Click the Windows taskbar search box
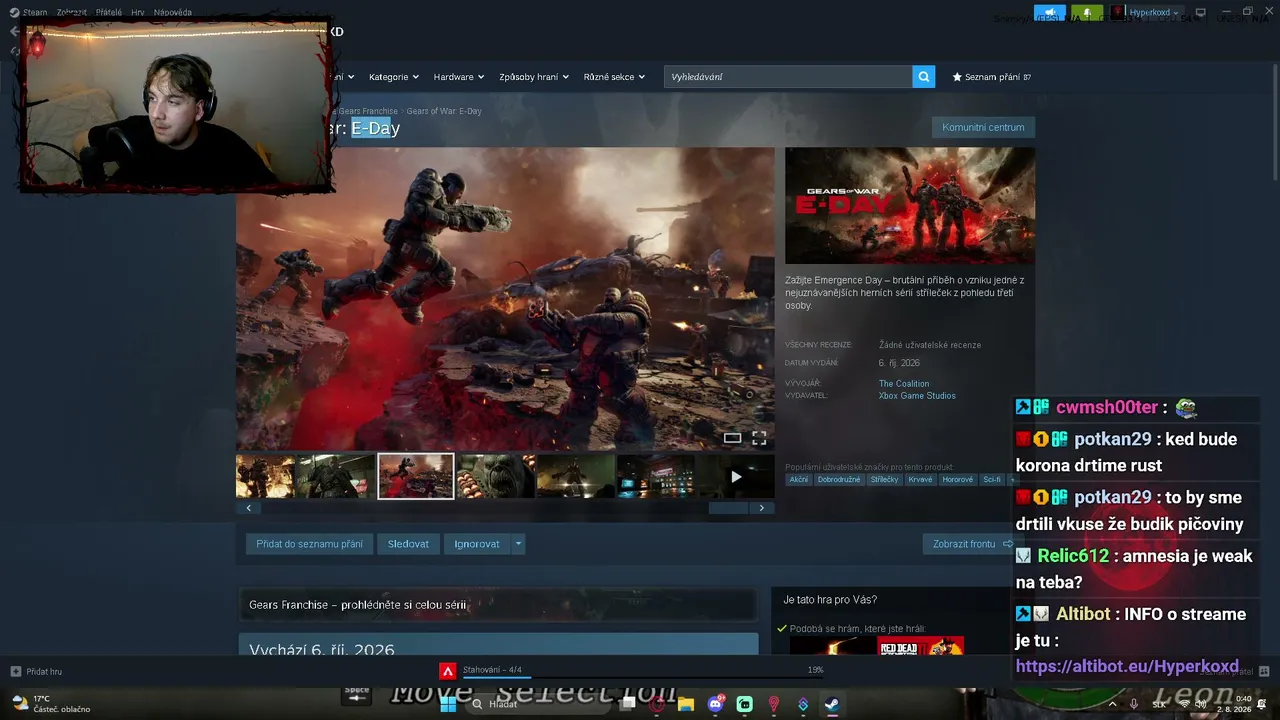The width and height of the screenshot is (1280, 720). tap(537, 704)
